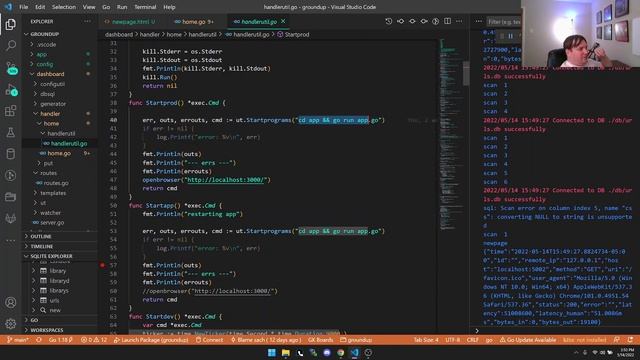The image size is (640, 360).
Task: Expand the TIMELINE section
Action: pos(42,246)
